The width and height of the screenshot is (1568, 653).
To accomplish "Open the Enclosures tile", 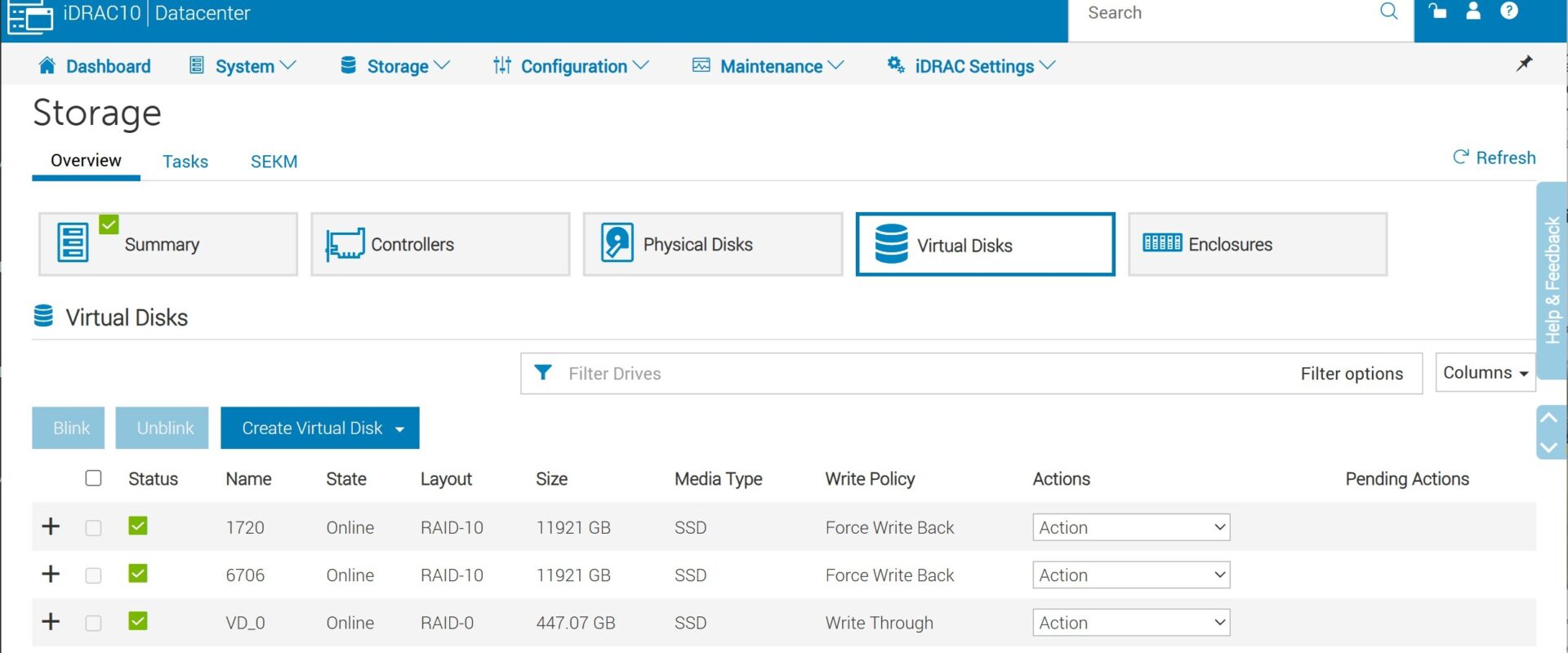I will pyautogui.click(x=1257, y=244).
